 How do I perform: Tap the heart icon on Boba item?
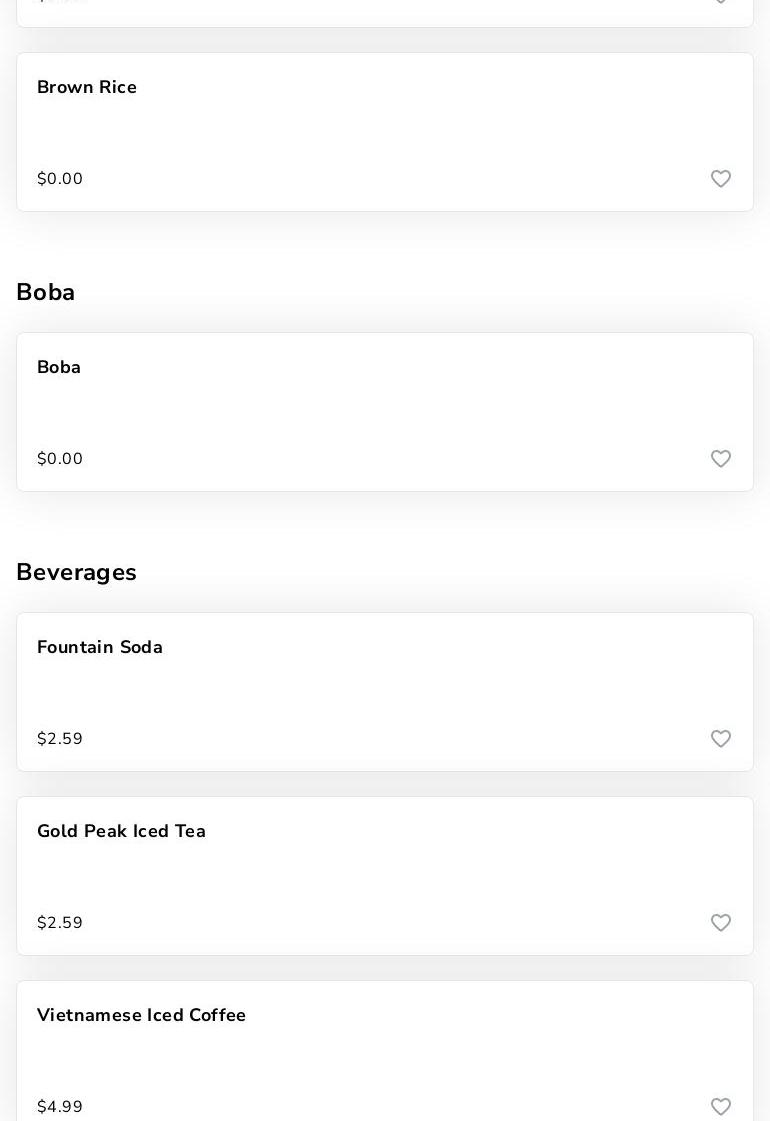[x=721, y=459]
